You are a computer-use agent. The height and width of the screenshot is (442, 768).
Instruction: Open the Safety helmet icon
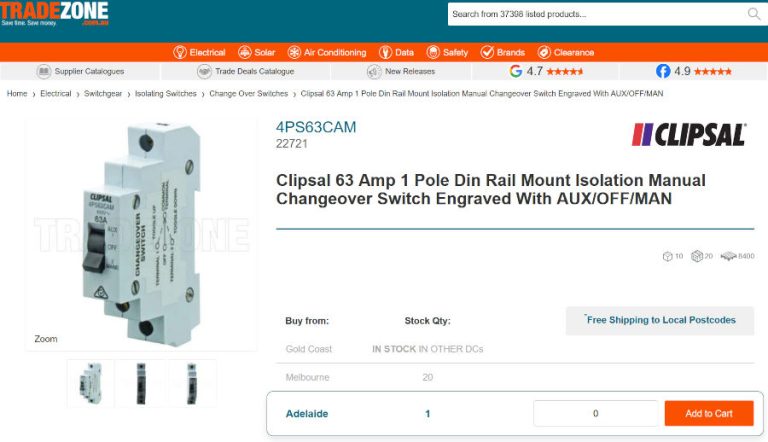[x=433, y=52]
